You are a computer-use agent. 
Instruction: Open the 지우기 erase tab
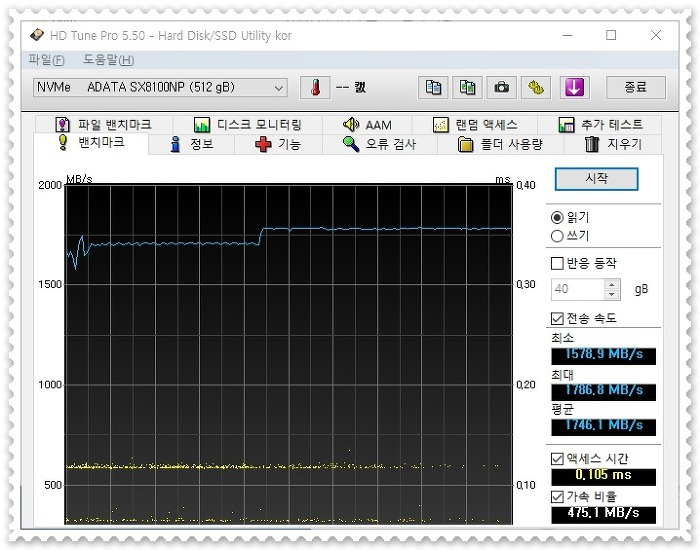(x=613, y=144)
